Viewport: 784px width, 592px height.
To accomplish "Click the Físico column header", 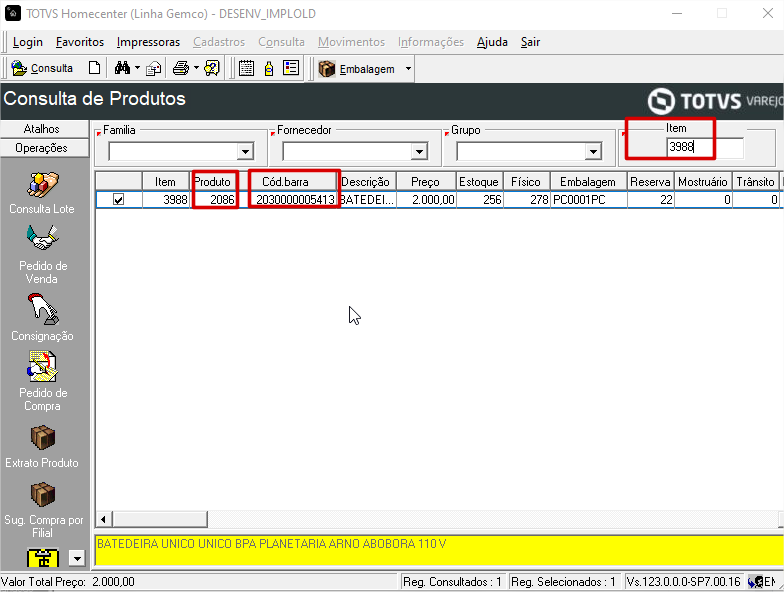I will (x=526, y=182).
